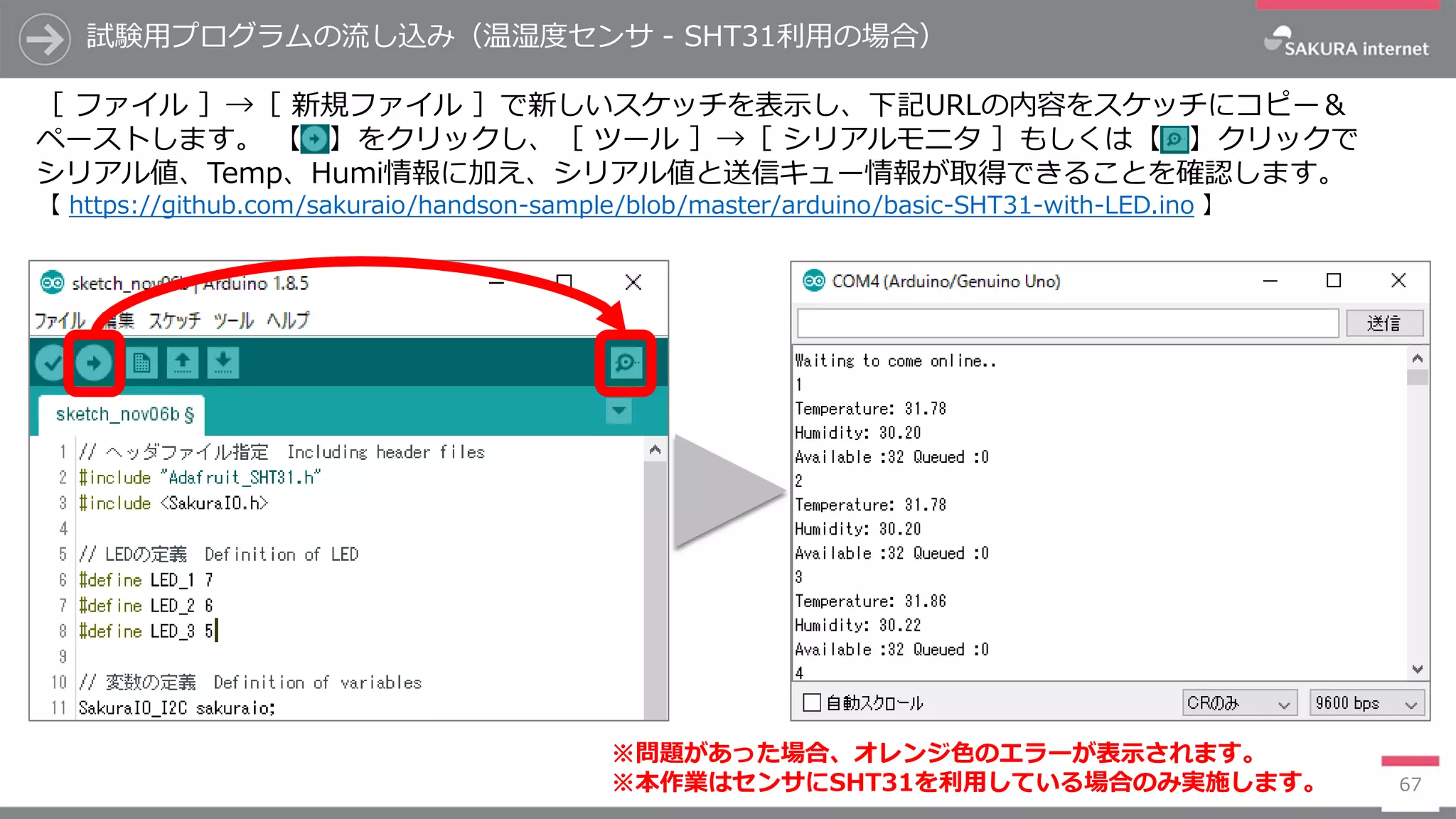Click the up arrow of serial monitor scrollbar
This screenshot has height=819, width=1456.
click(x=1417, y=358)
